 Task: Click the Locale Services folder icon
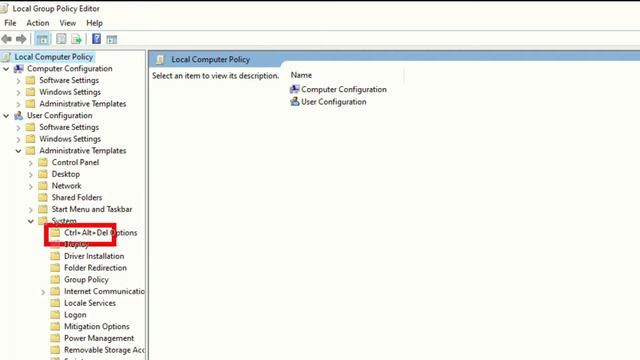55,303
